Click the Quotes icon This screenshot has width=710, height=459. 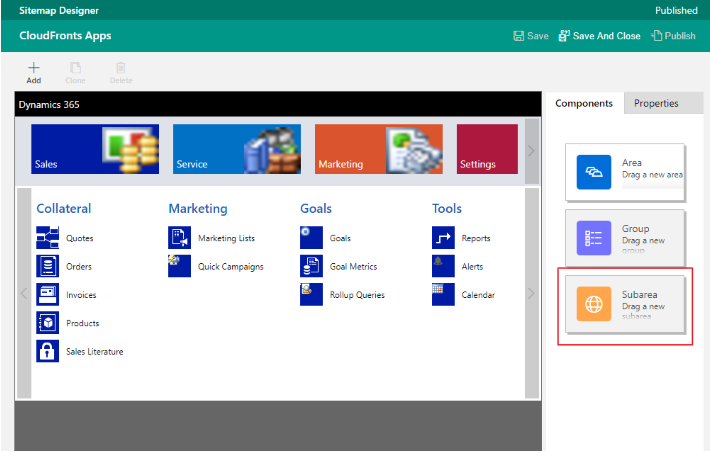pos(48,238)
